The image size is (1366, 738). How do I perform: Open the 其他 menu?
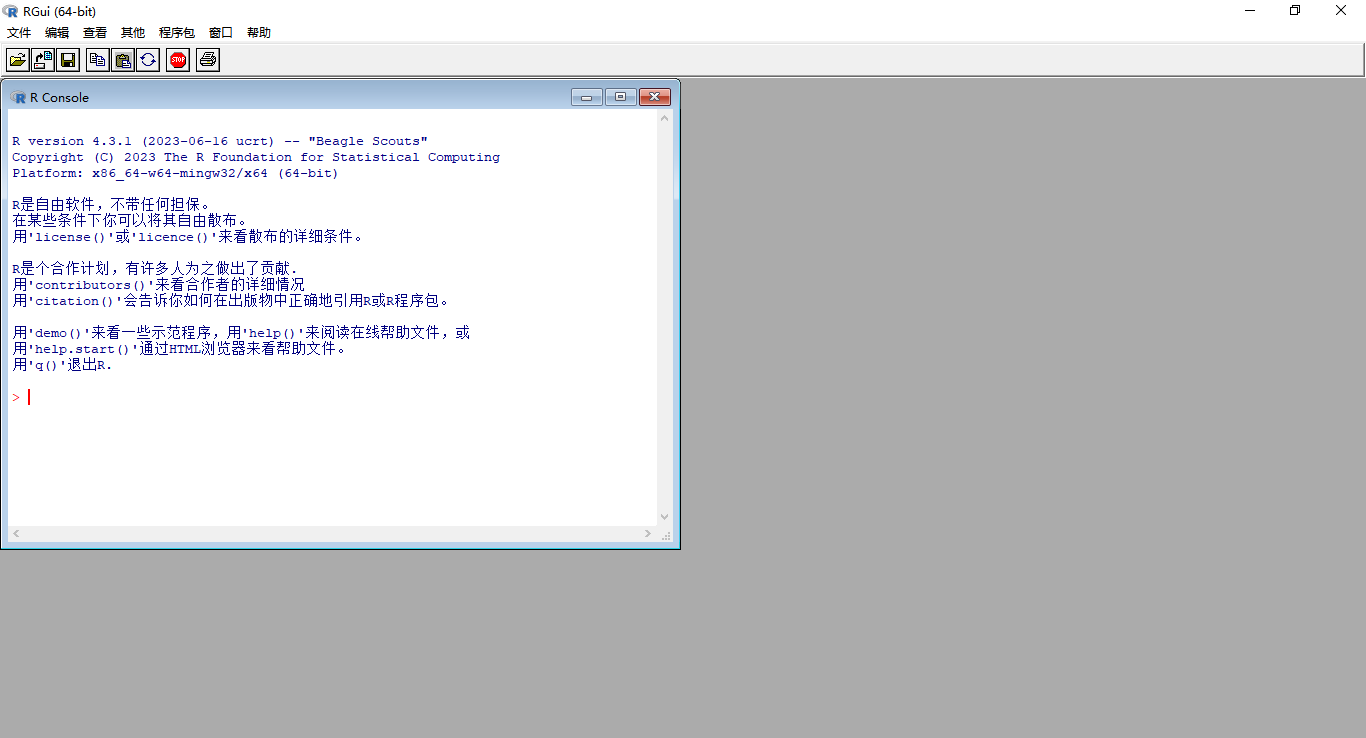coord(133,32)
